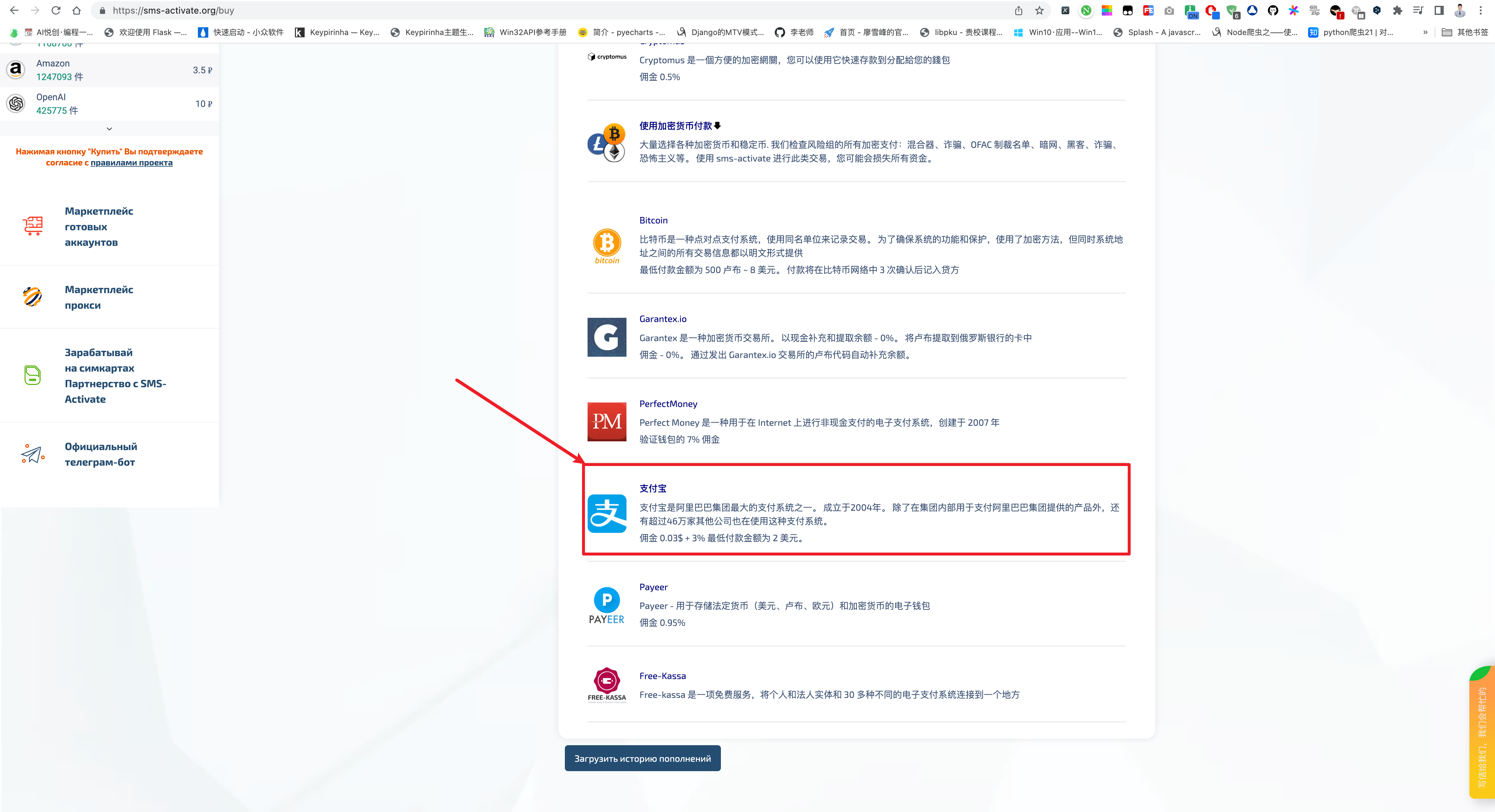Open the libpku bookmark

point(961,32)
